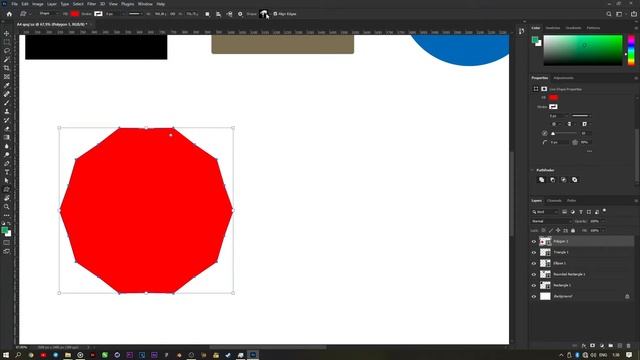Click Pathfinder subtract front shape icon
Viewport: 640px width, 360px height.
pyautogui.click(x=553, y=180)
